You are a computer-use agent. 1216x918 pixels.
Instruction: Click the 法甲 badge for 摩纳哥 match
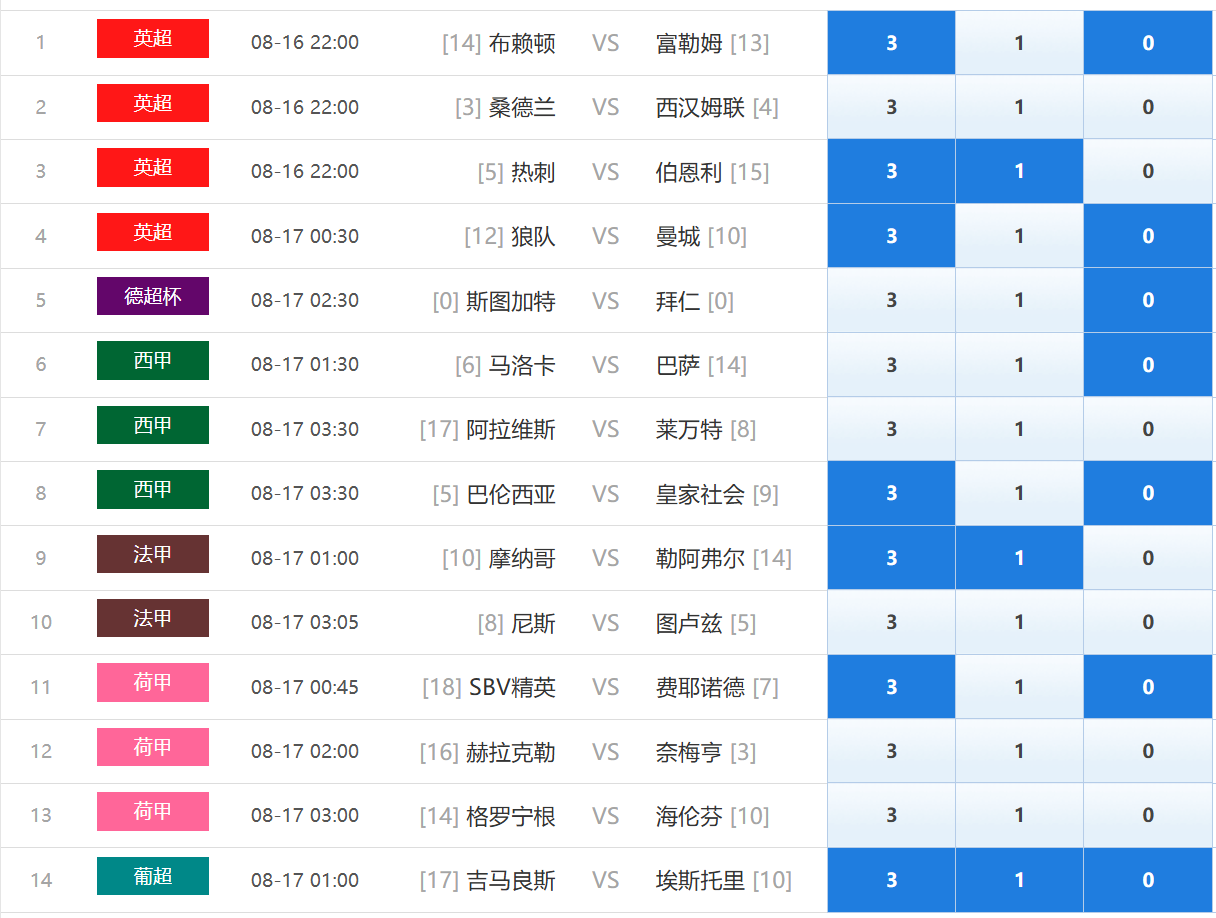point(153,554)
